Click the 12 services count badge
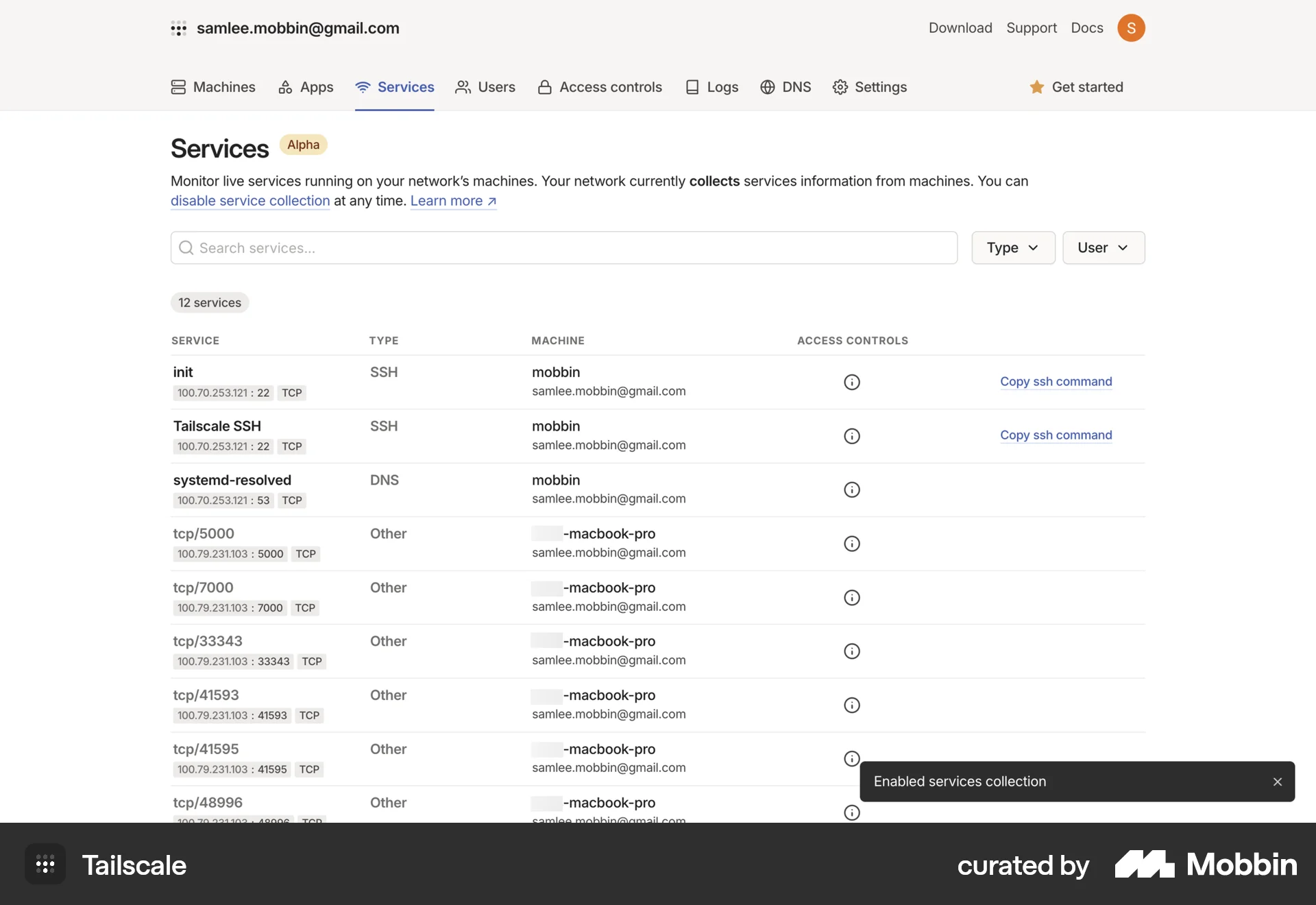The width and height of the screenshot is (1316, 905). pyautogui.click(x=209, y=302)
